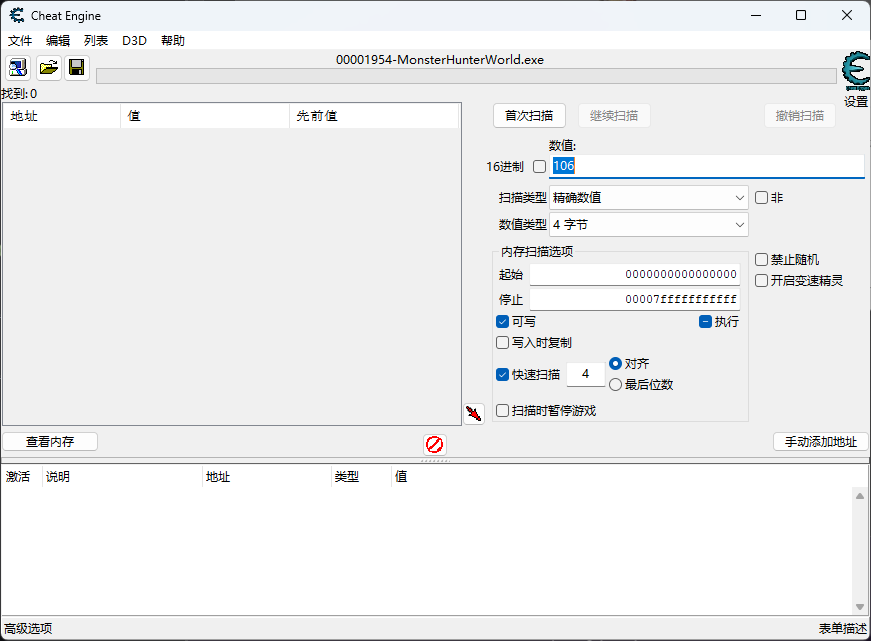Click the red arrow add-to-address-list icon
The width and height of the screenshot is (871, 641).
point(474,413)
